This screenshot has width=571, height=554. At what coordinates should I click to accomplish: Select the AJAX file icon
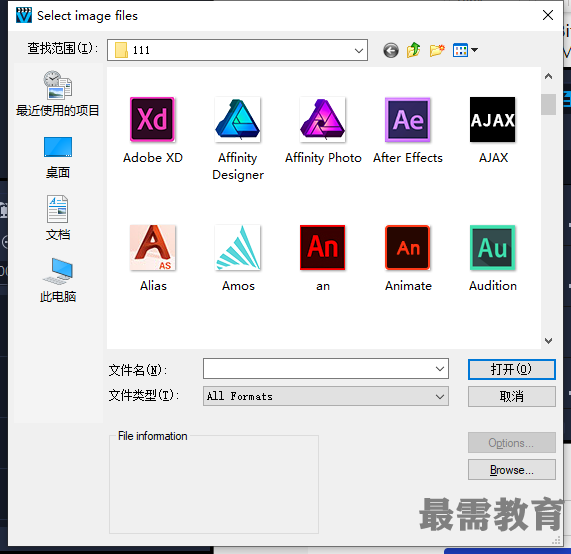click(493, 119)
